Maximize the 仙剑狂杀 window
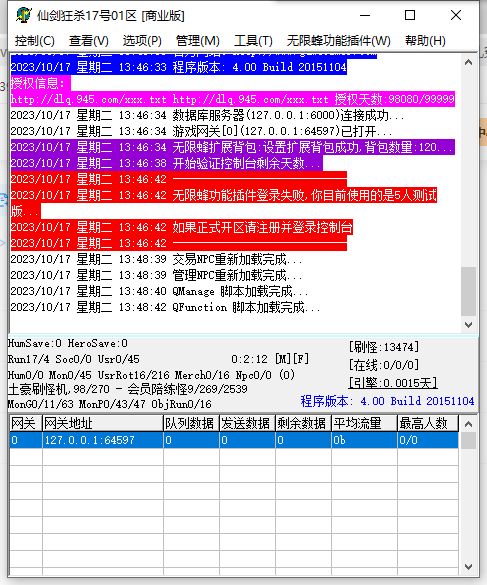 click(x=410, y=15)
